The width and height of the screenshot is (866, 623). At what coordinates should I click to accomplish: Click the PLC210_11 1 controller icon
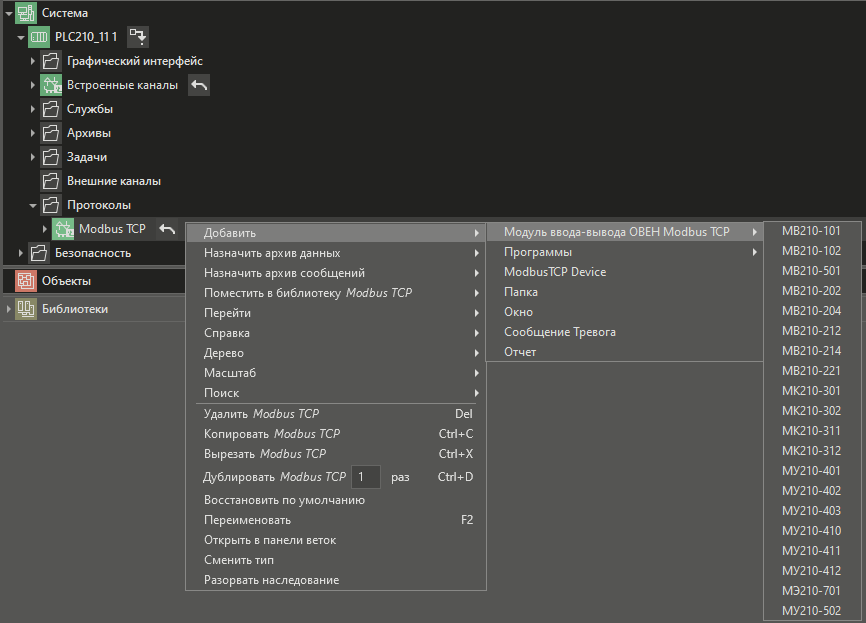(39, 37)
